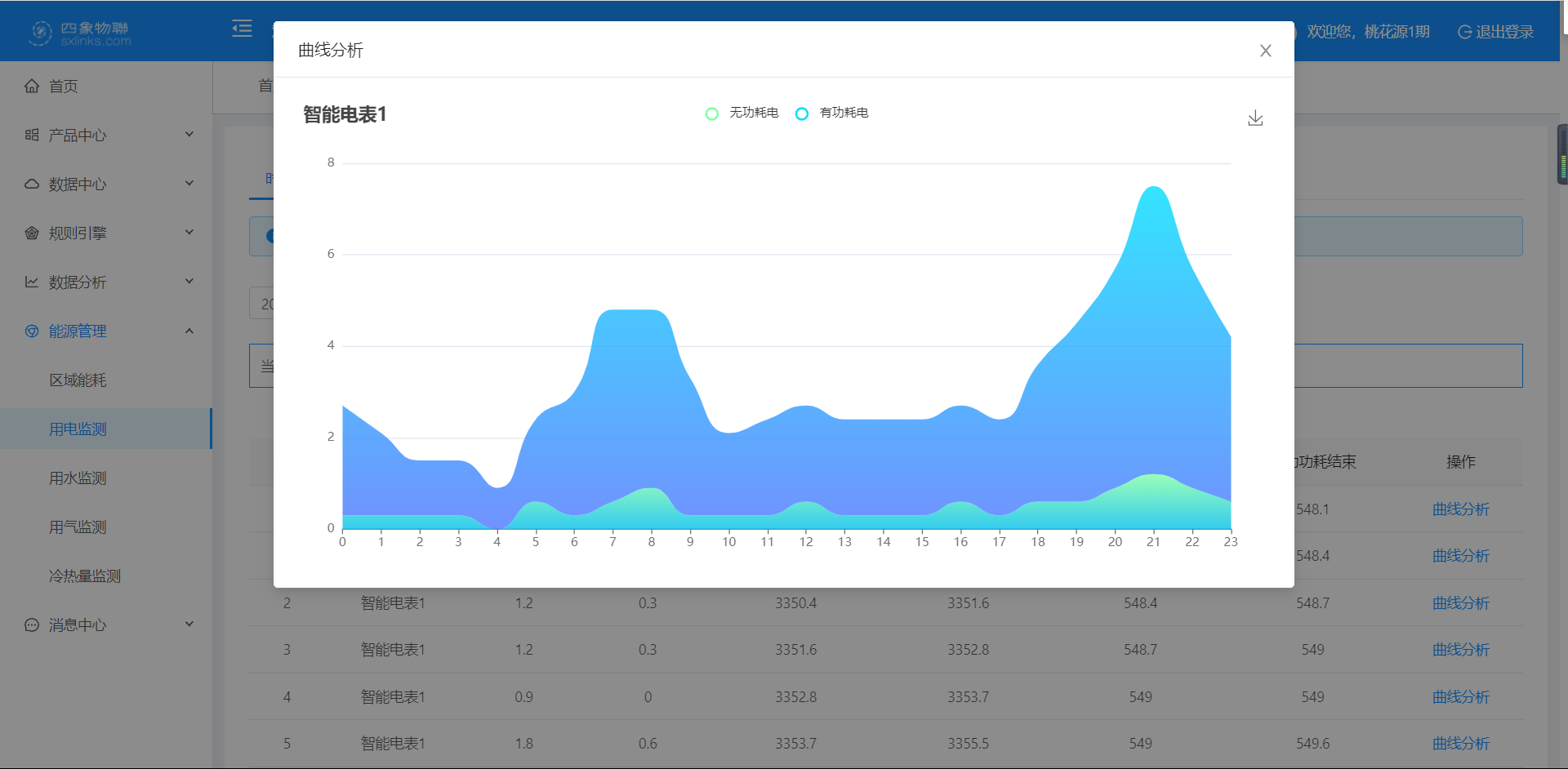
Task: Click the sidebar collapse hamburger icon
Action: click(242, 29)
